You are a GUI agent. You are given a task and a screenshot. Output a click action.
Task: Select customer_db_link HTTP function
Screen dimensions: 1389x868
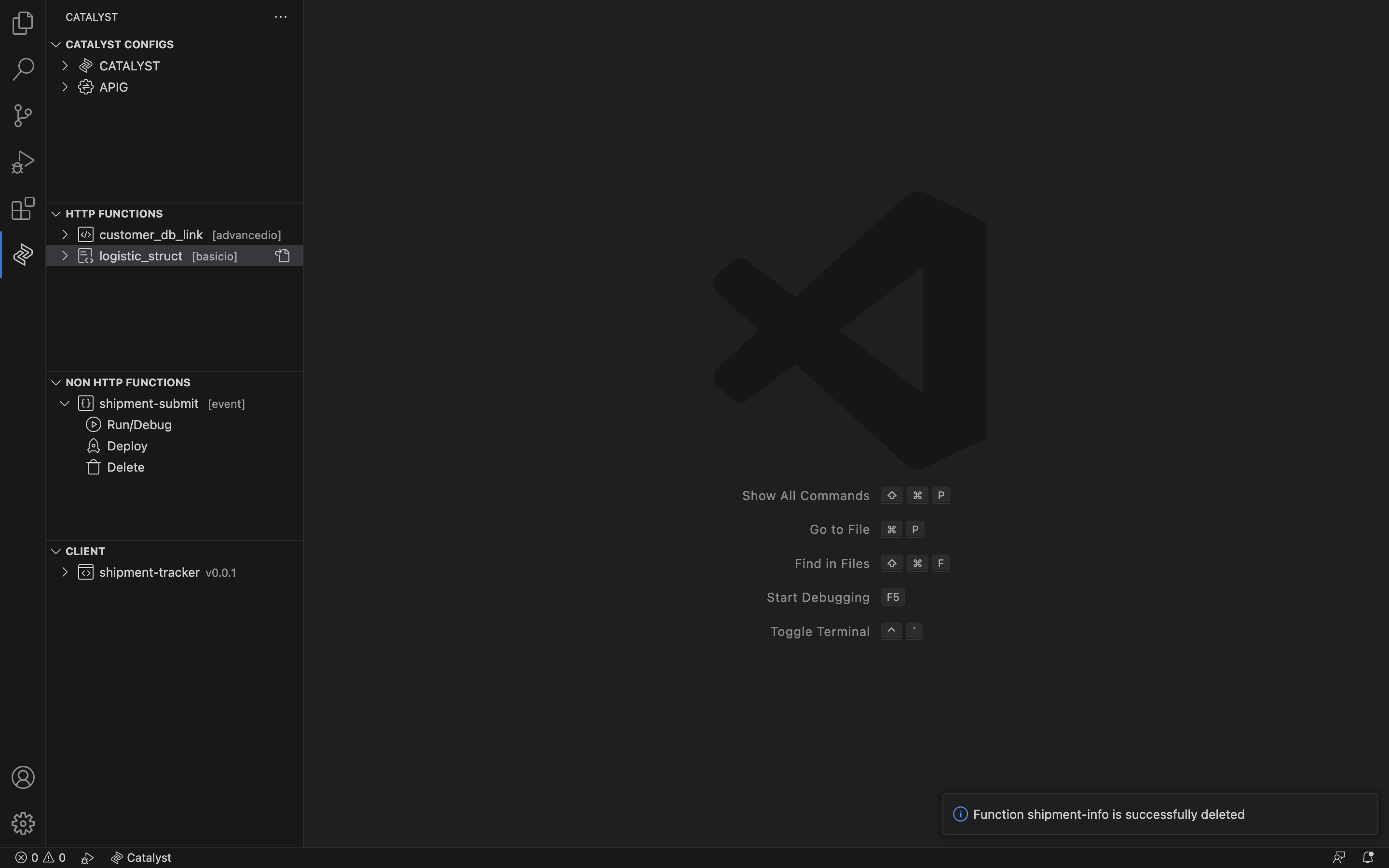coord(150,234)
